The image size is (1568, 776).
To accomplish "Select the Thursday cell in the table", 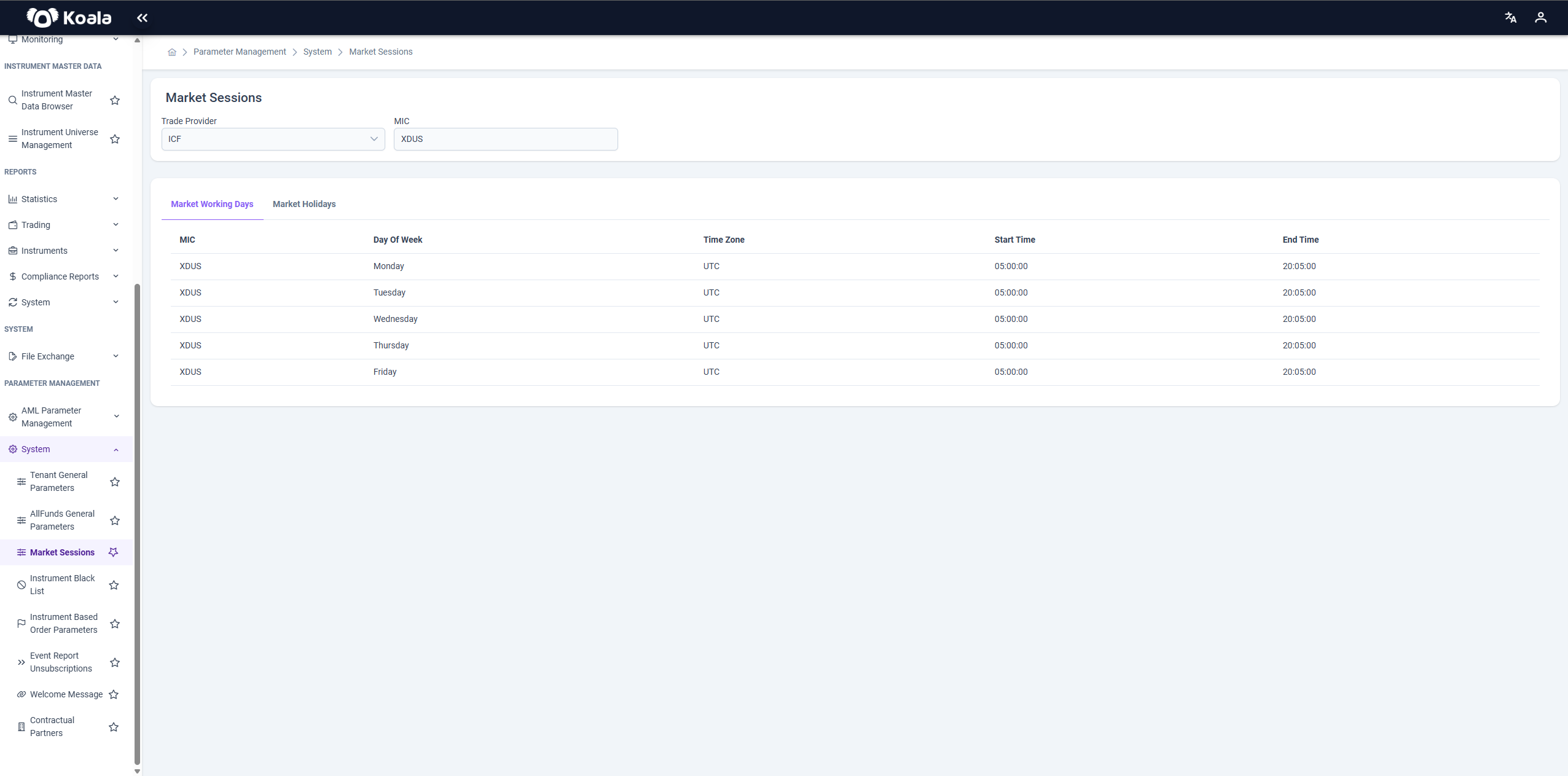I will pyautogui.click(x=391, y=345).
